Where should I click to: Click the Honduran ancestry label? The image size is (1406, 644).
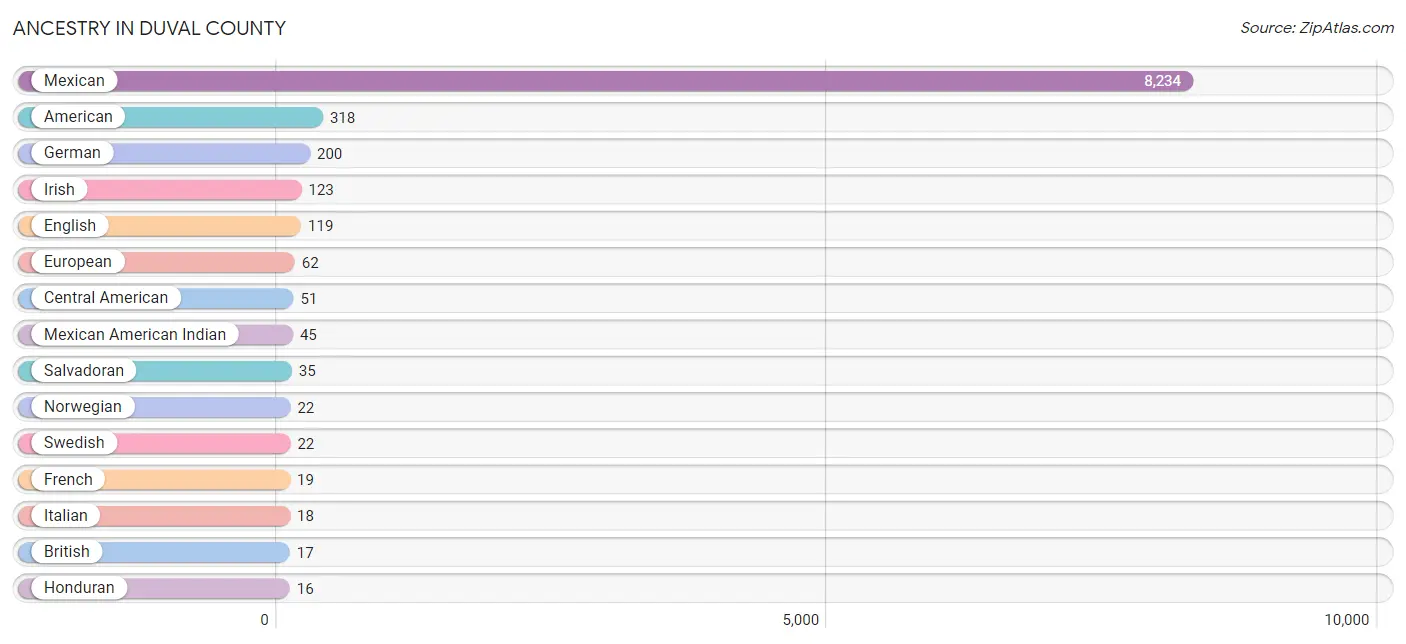79,587
